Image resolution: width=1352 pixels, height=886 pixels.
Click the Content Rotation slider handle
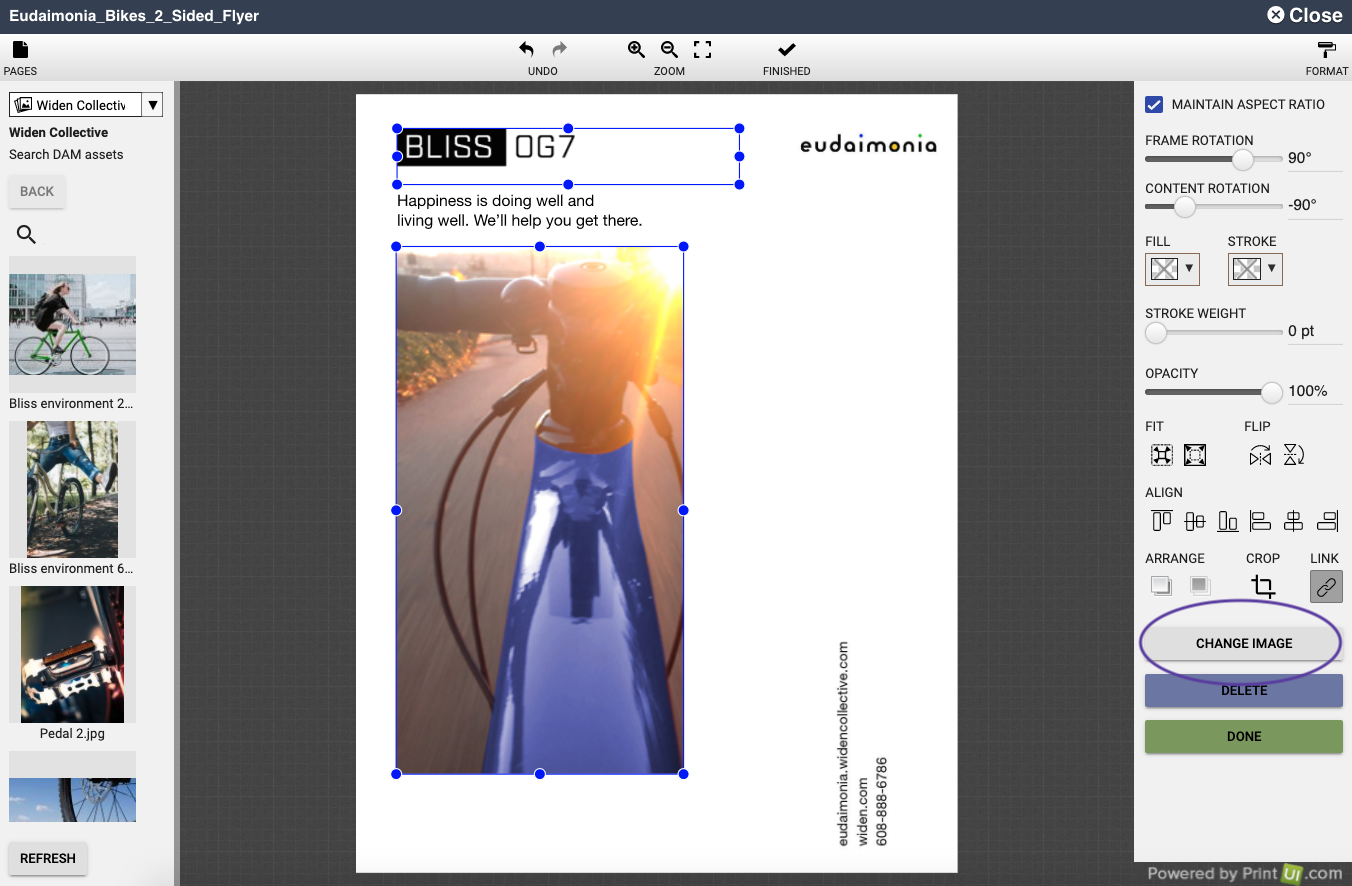click(1185, 207)
